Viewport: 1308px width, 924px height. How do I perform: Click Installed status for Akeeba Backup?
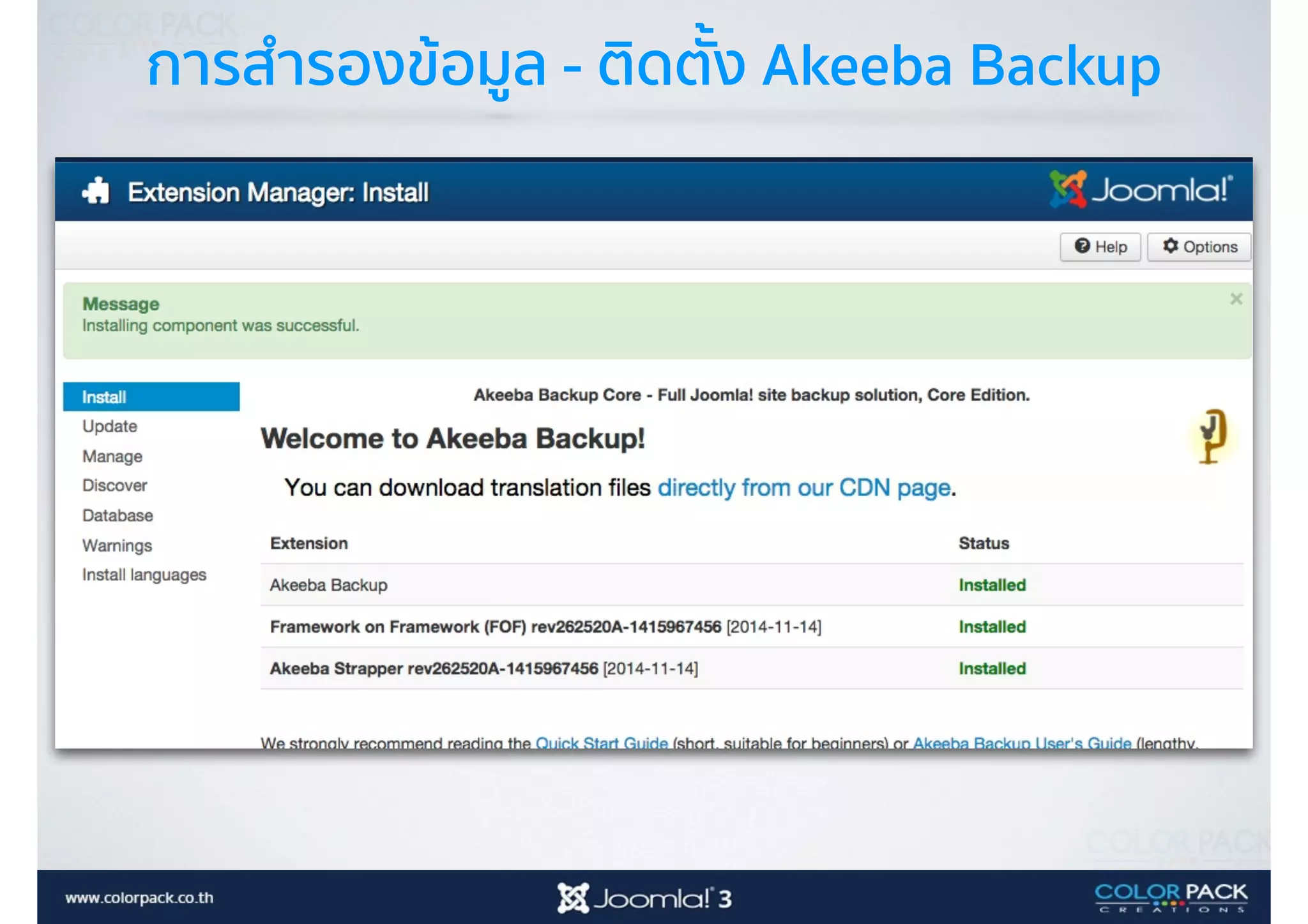coord(992,585)
